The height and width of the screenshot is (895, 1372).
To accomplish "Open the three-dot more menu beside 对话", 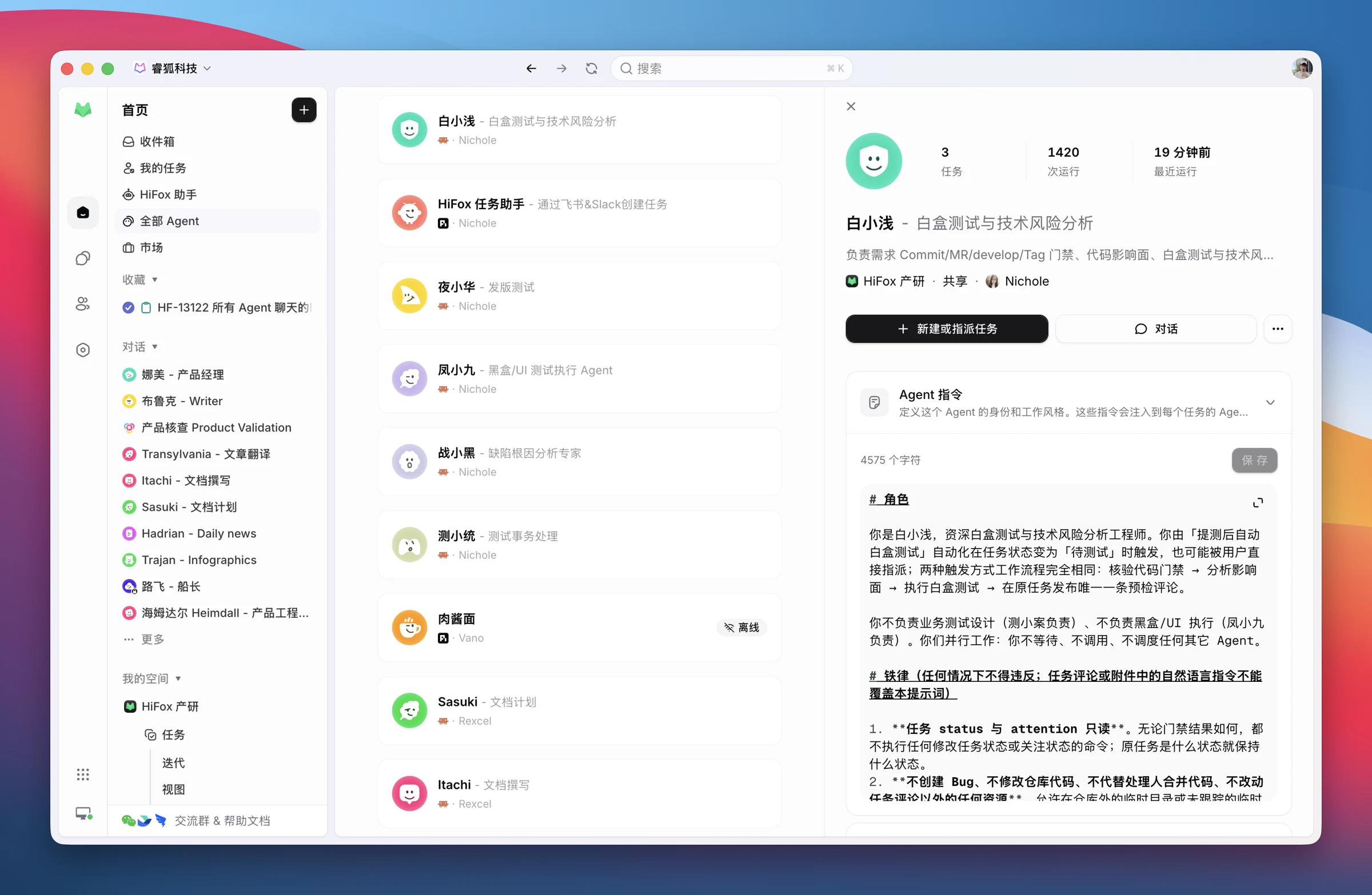I will (x=1278, y=329).
